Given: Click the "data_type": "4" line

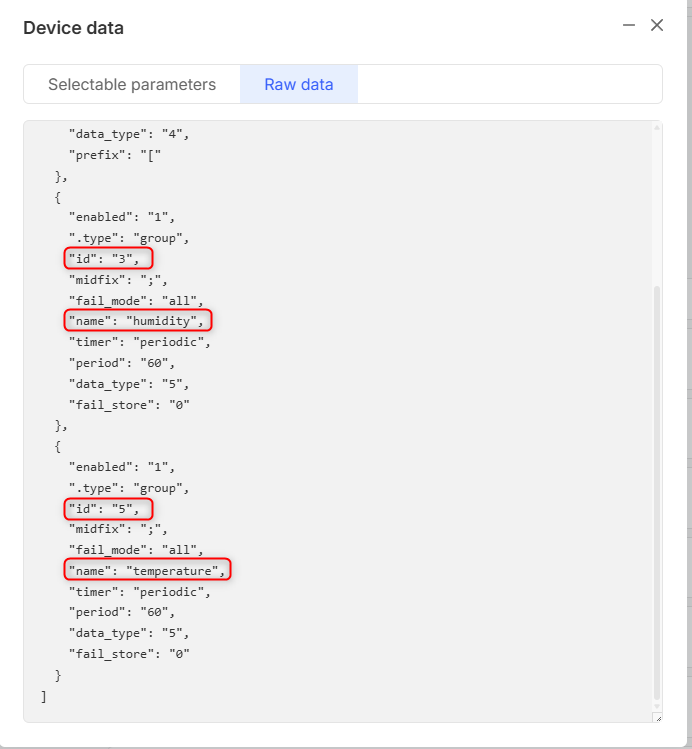Looking at the screenshot, I should [128, 133].
